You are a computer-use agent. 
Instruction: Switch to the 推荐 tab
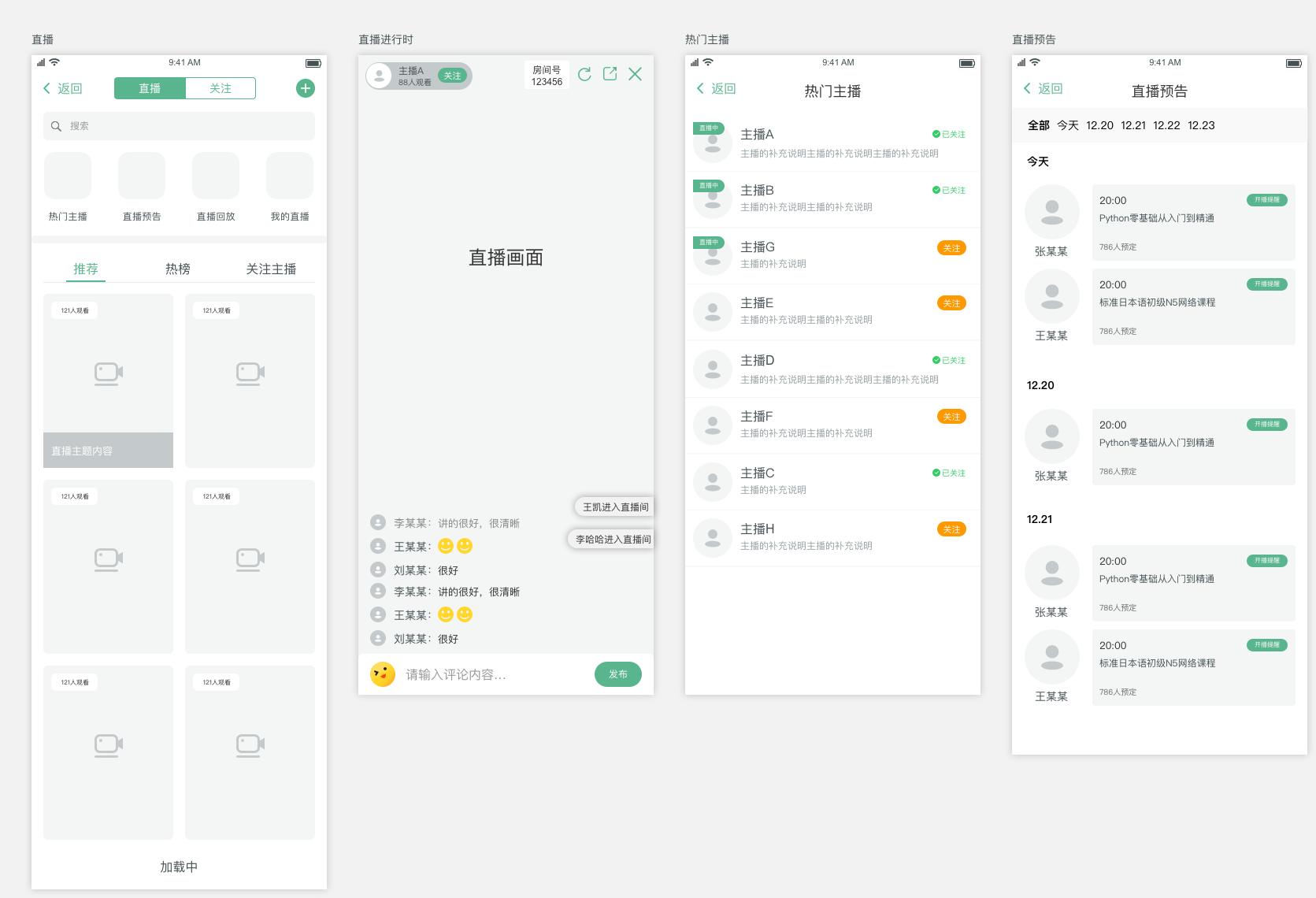[86, 269]
